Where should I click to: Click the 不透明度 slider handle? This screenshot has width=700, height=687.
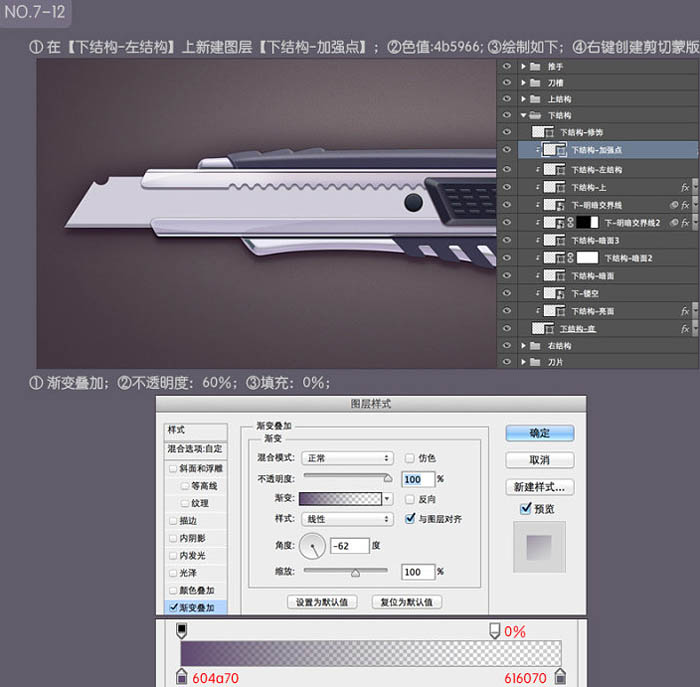pyautogui.click(x=388, y=479)
